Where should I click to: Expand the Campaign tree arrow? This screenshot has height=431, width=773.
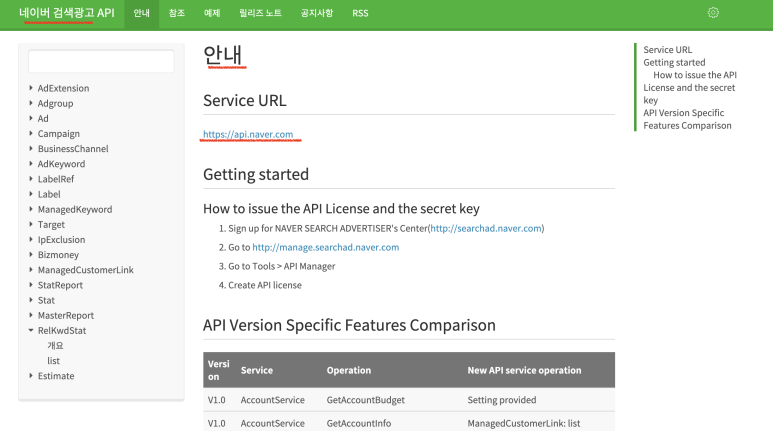tap(31, 133)
